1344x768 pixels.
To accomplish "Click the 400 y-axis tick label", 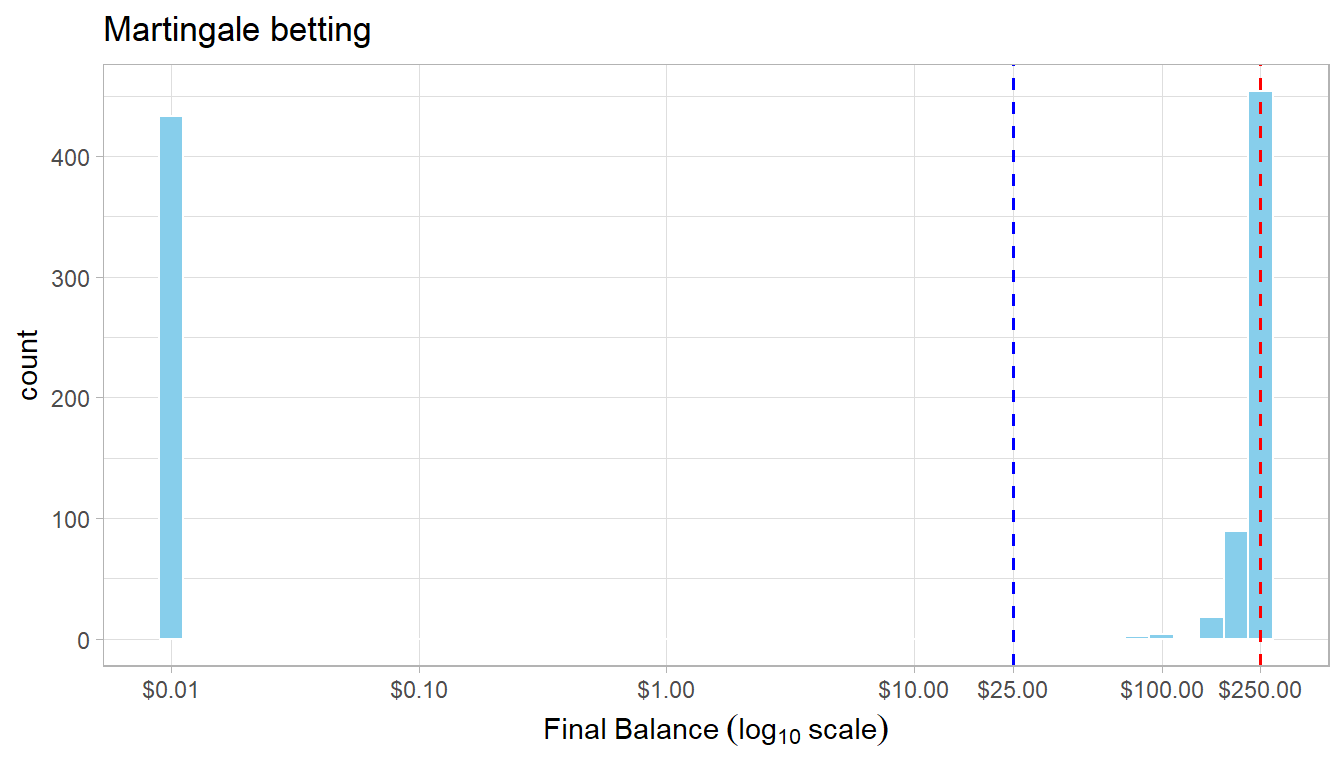I will coord(76,157).
